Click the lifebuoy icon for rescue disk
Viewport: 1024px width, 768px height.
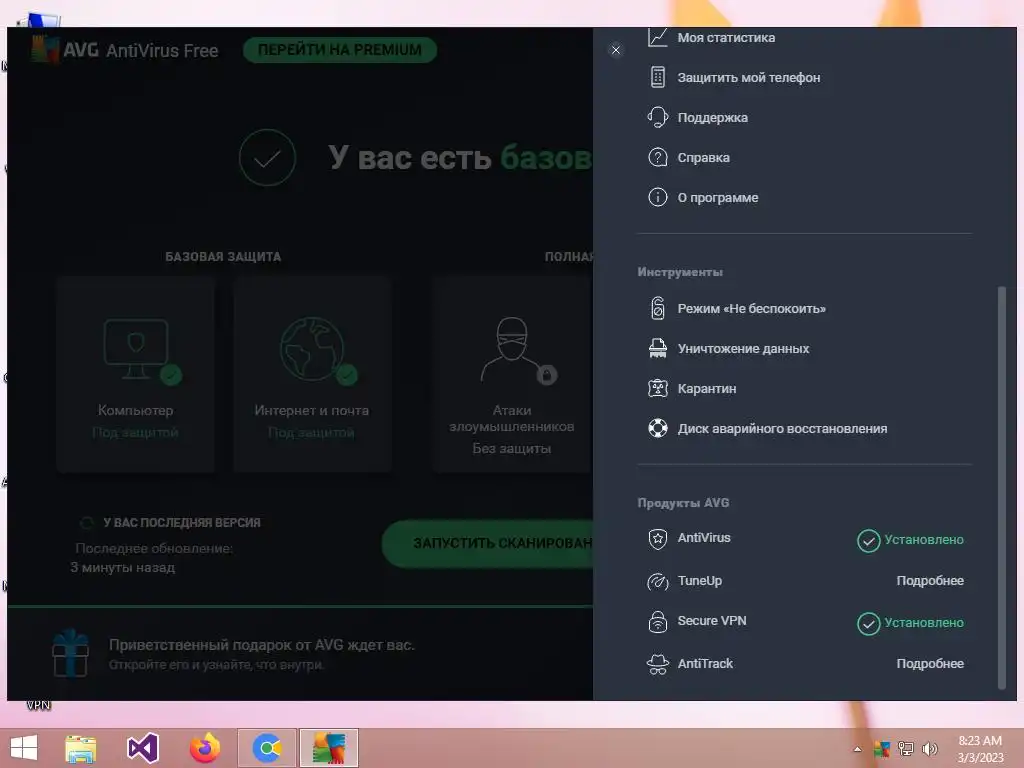[658, 428]
